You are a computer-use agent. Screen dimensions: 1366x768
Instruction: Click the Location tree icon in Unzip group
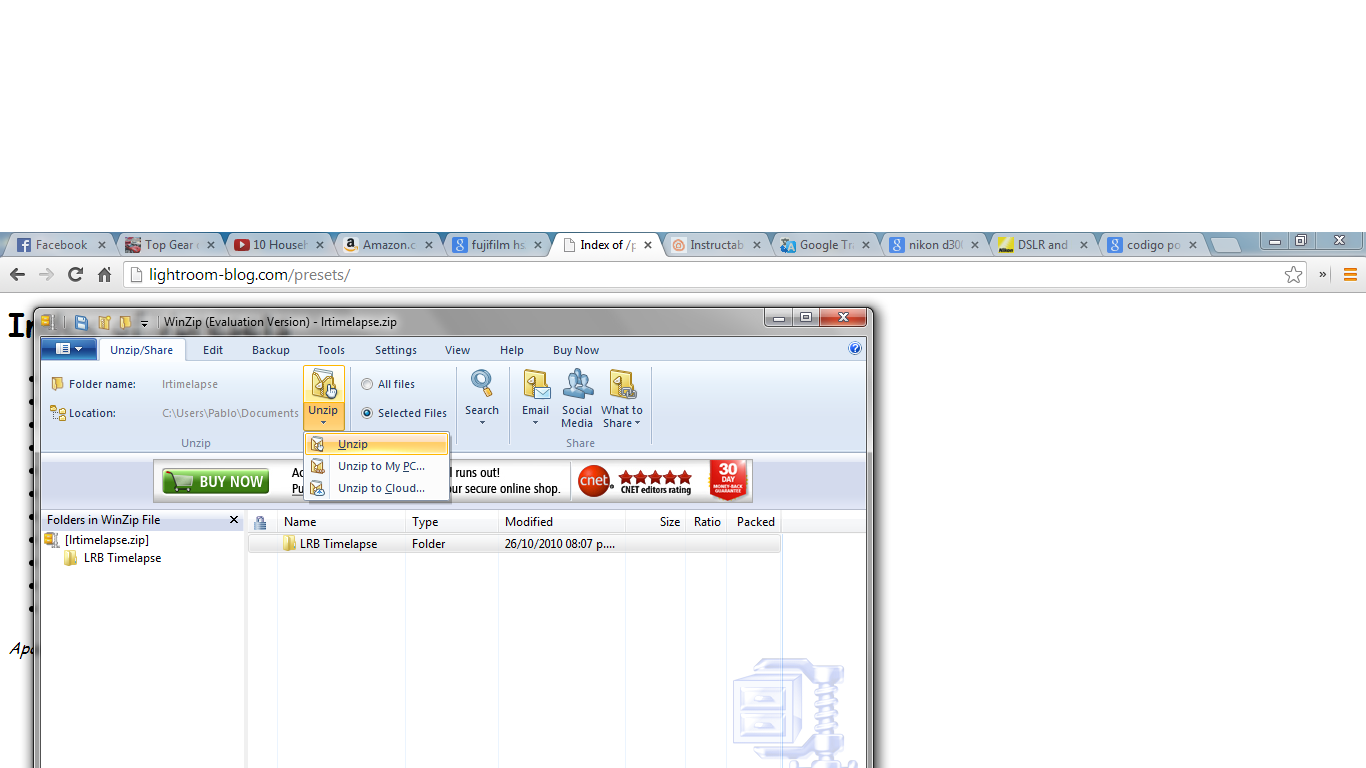58,413
